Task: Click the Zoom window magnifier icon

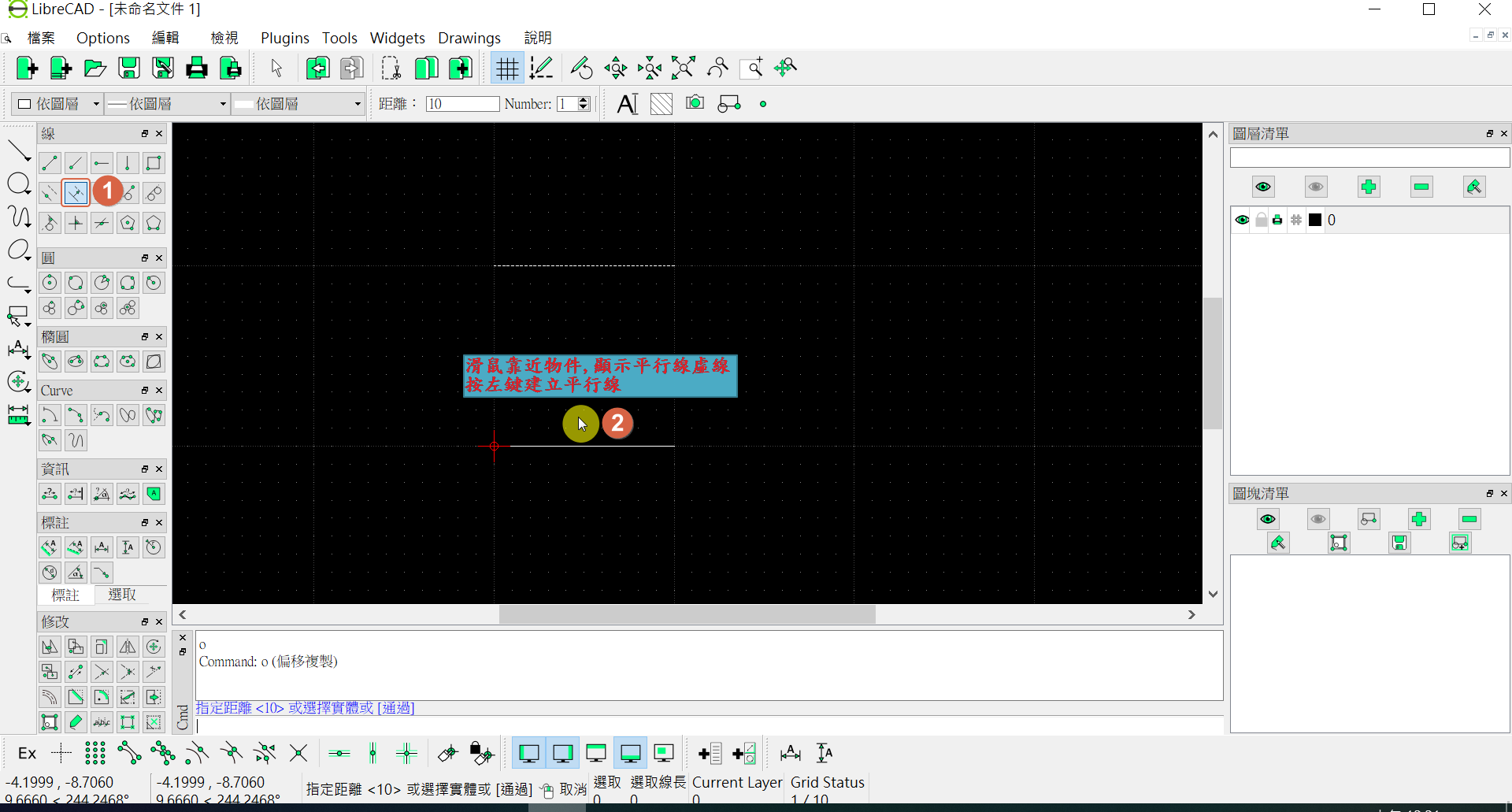Action: [x=752, y=69]
